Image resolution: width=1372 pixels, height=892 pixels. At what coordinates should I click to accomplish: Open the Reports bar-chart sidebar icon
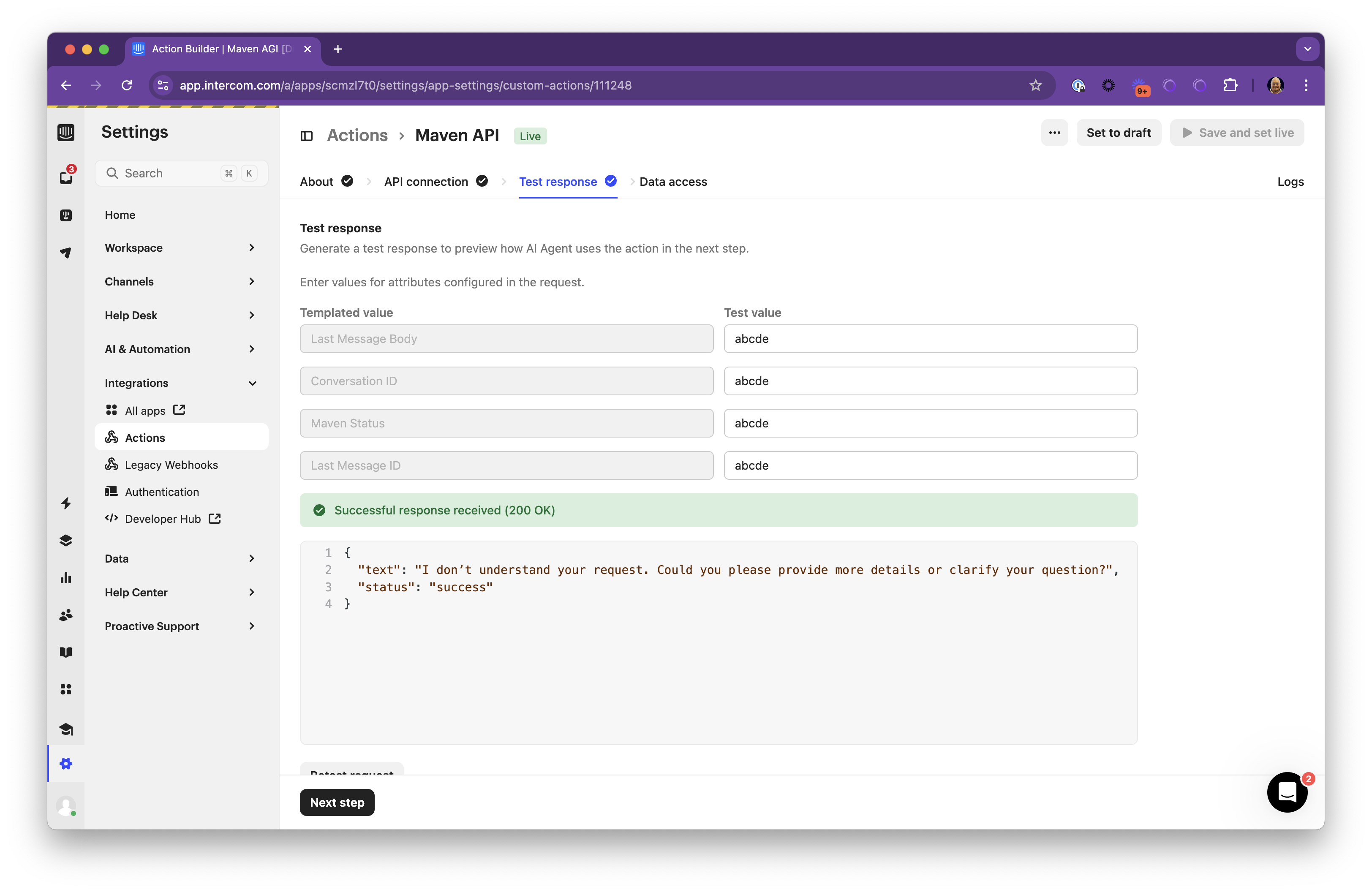(66, 578)
